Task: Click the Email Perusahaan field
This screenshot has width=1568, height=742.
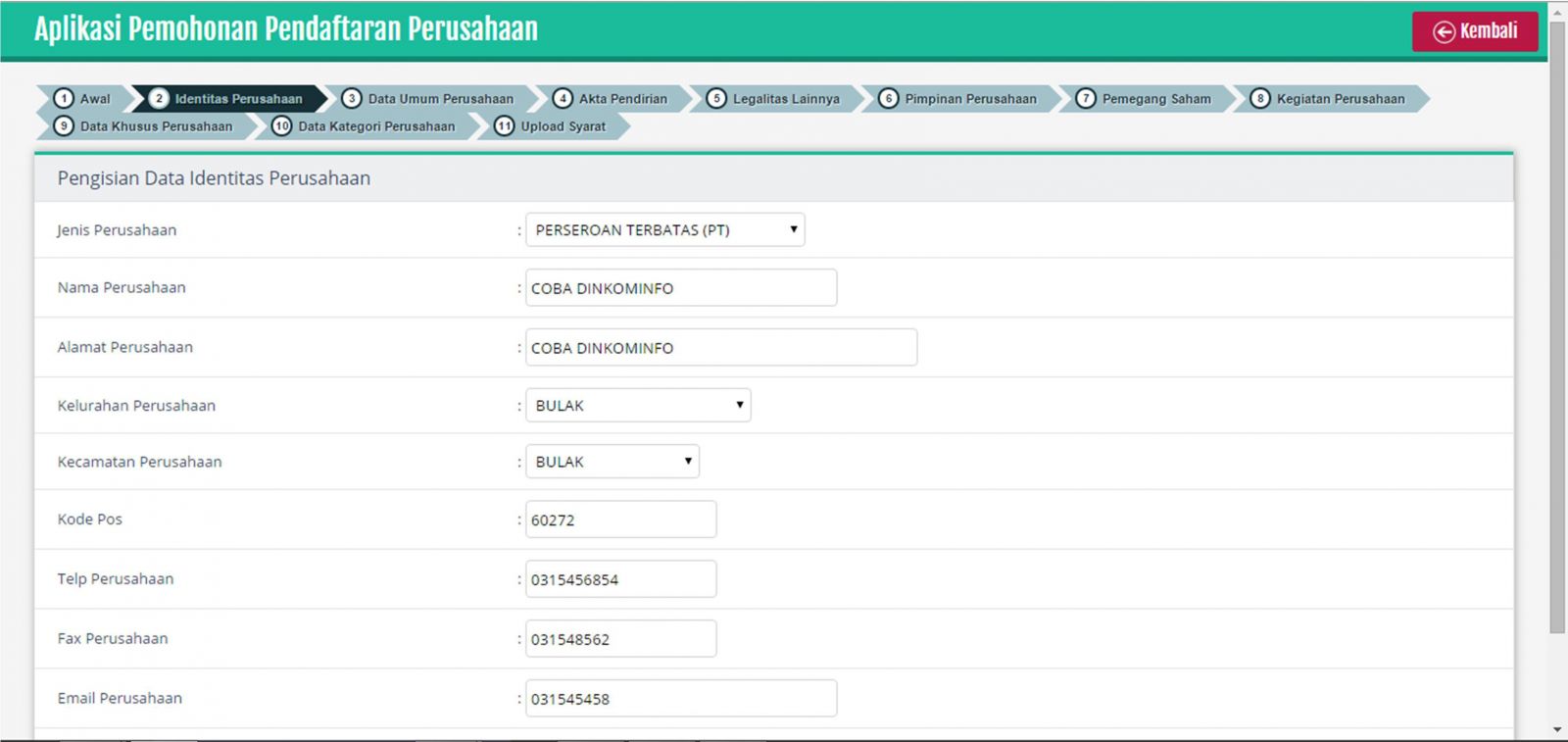Action: click(681, 699)
